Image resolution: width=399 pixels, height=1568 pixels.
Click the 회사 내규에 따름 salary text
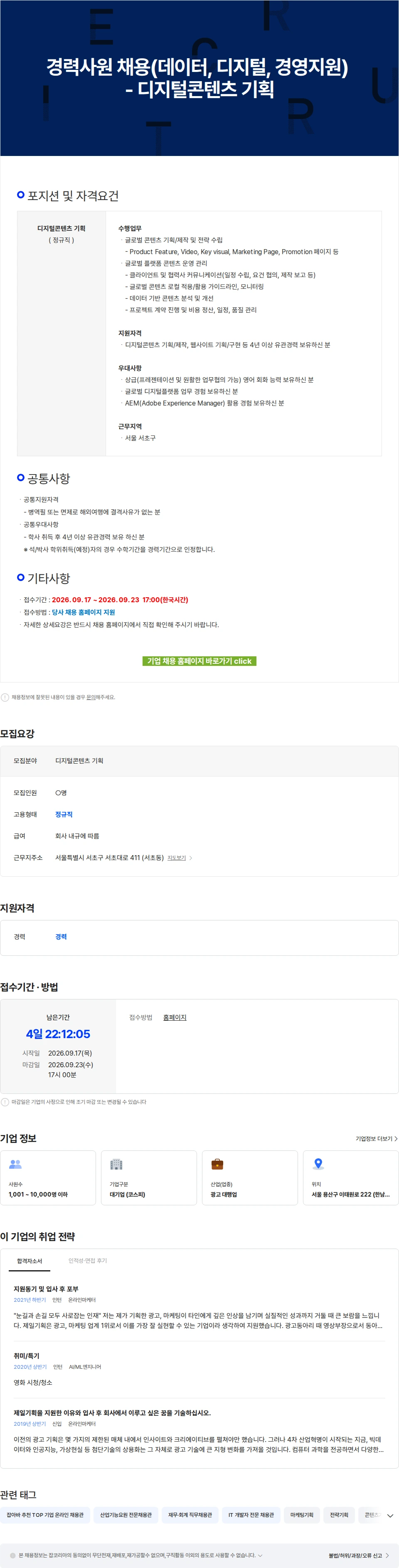pos(77,836)
